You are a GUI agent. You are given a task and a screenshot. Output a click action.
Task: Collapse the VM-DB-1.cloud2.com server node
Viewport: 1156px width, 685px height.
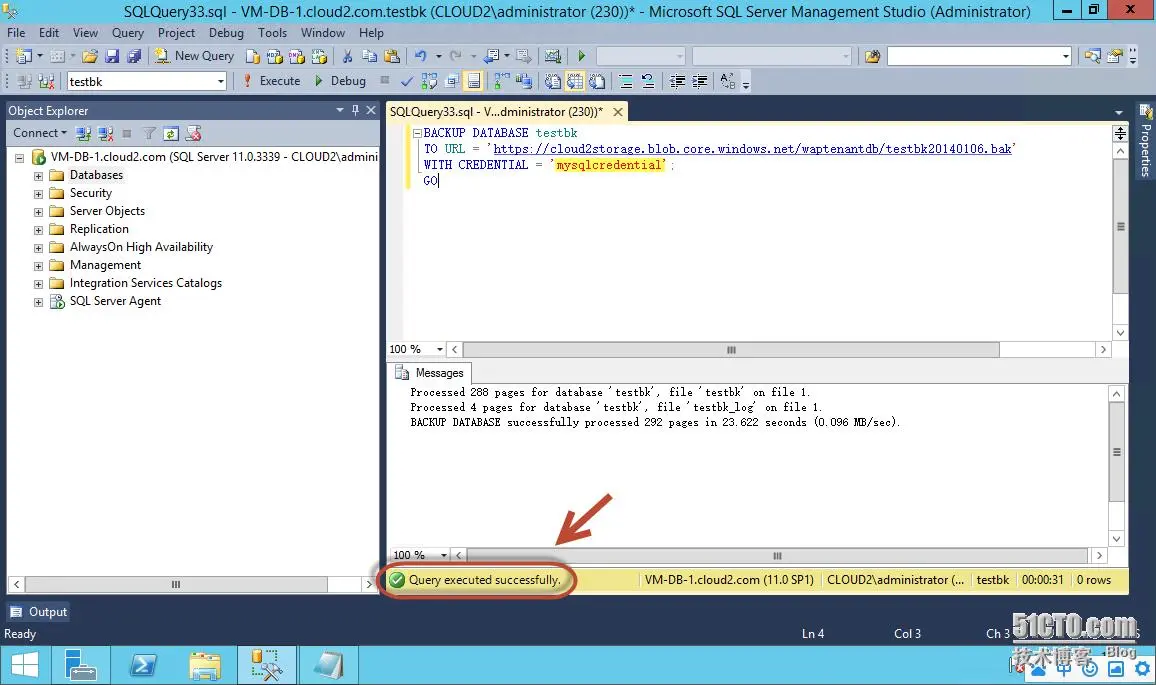click(20, 158)
